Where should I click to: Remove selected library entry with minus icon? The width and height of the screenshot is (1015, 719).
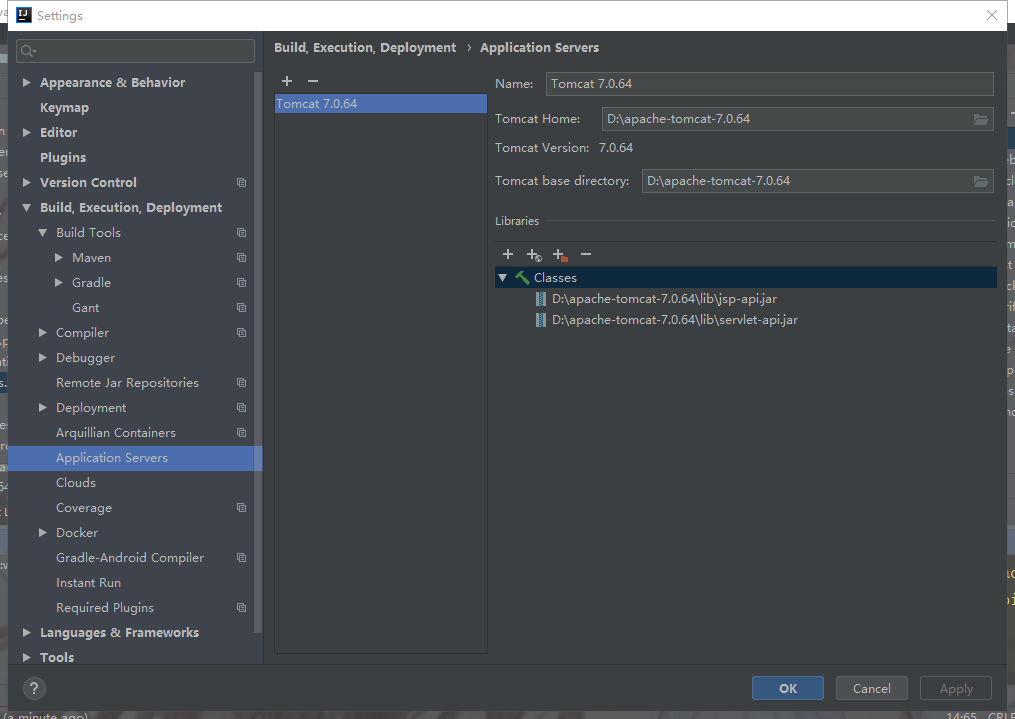coord(585,255)
